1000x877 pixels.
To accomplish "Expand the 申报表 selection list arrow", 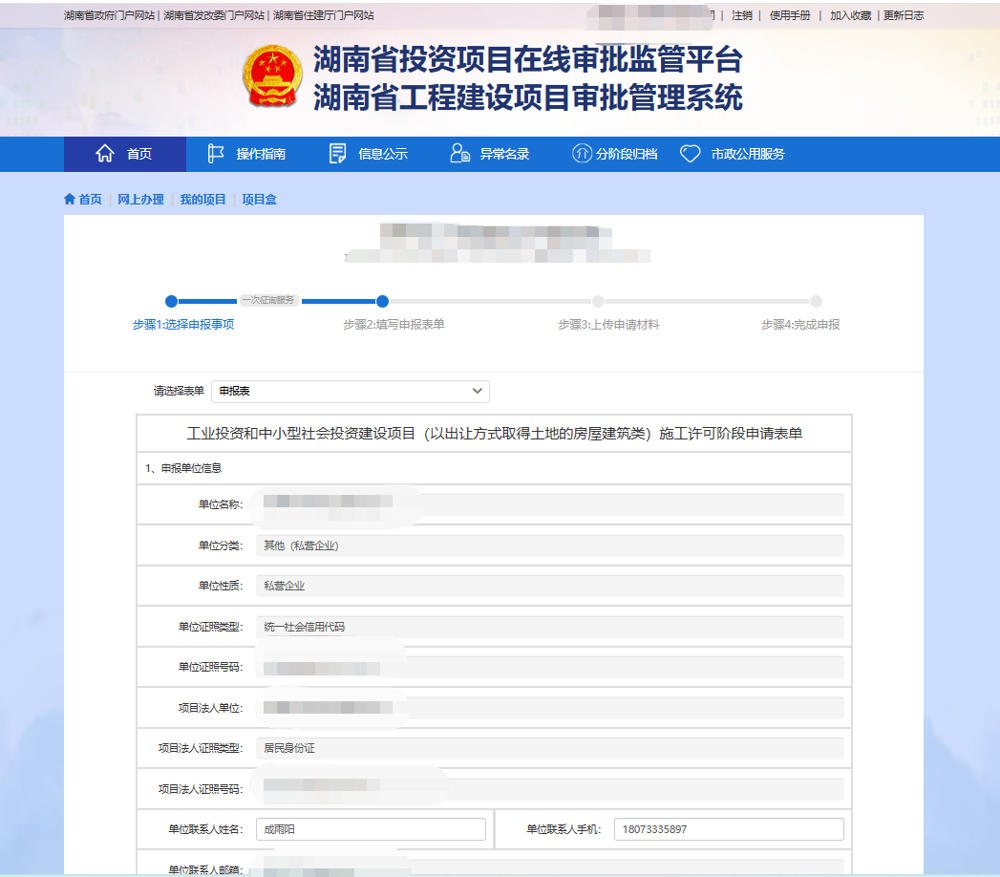I will tap(477, 391).
